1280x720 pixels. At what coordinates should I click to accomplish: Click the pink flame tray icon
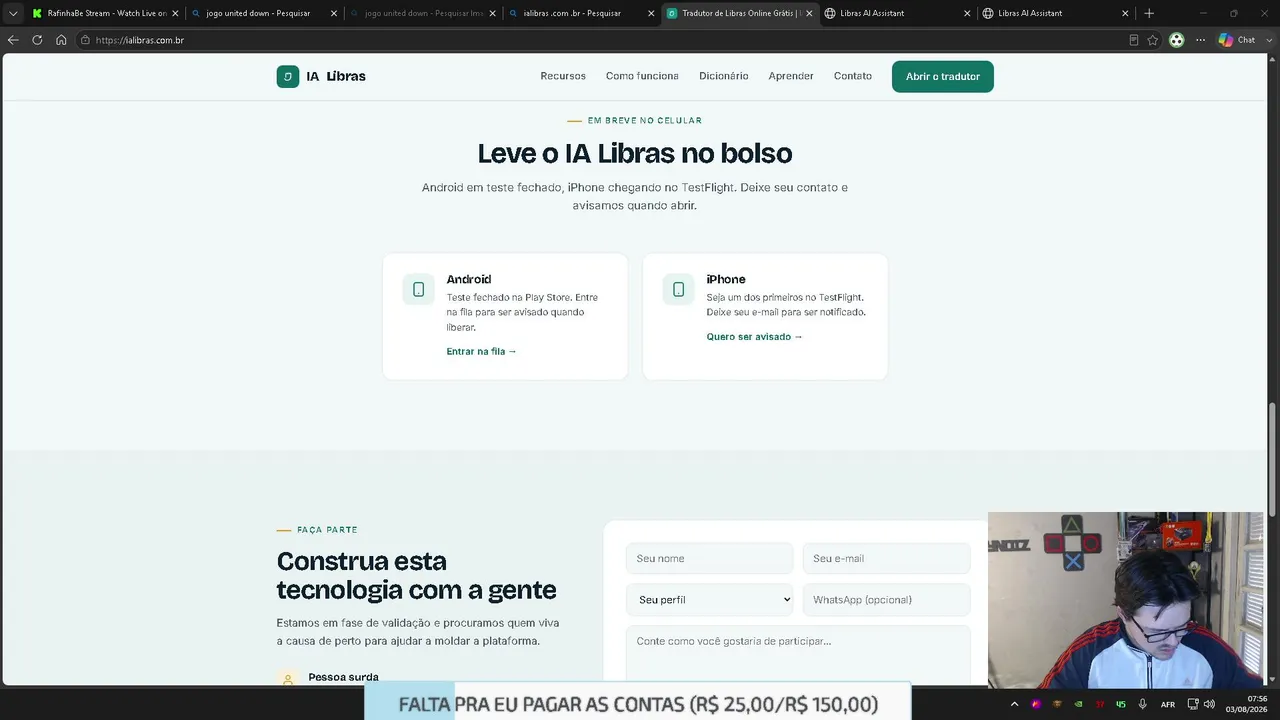(1036, 704)
